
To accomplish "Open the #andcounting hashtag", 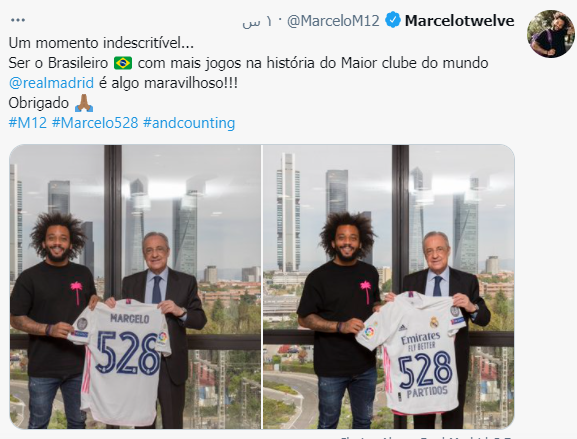I will pyautogui.click(x=189, y=123).
